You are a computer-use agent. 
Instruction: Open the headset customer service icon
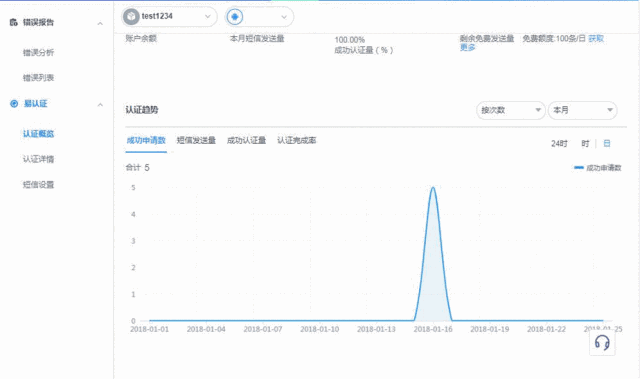(x=602, y=343)
